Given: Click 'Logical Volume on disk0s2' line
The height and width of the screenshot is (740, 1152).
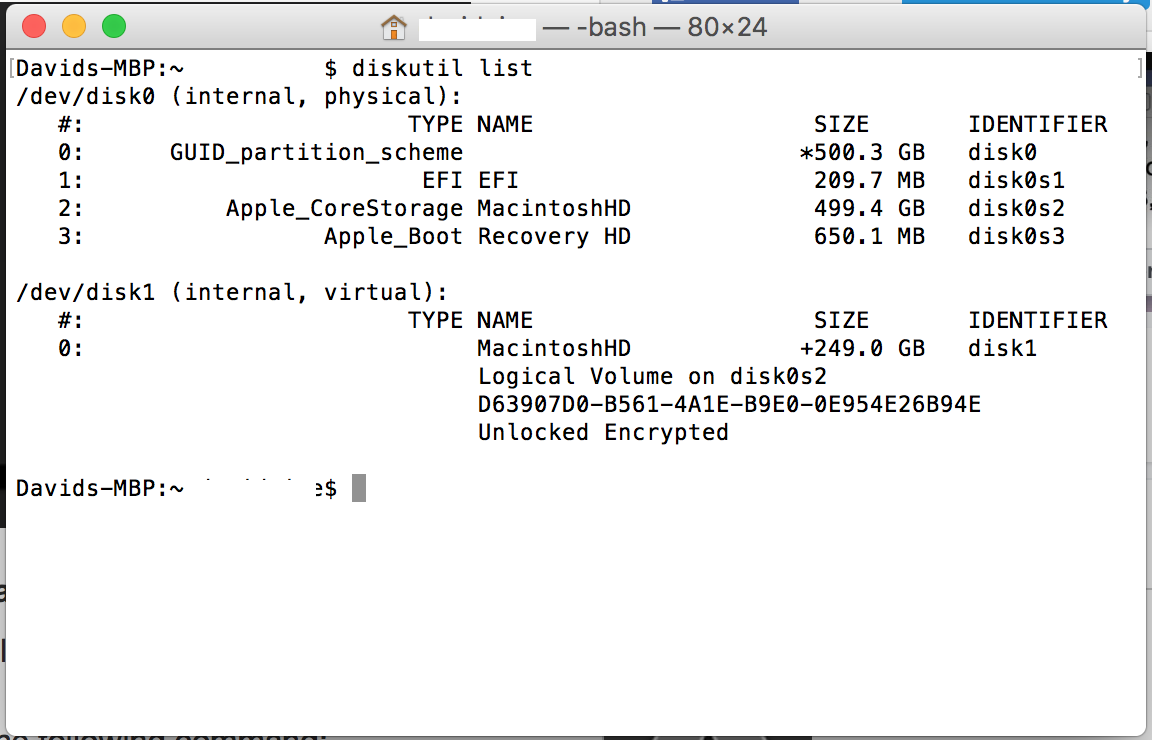Looking at the screenshot, I should click(652, 376).
